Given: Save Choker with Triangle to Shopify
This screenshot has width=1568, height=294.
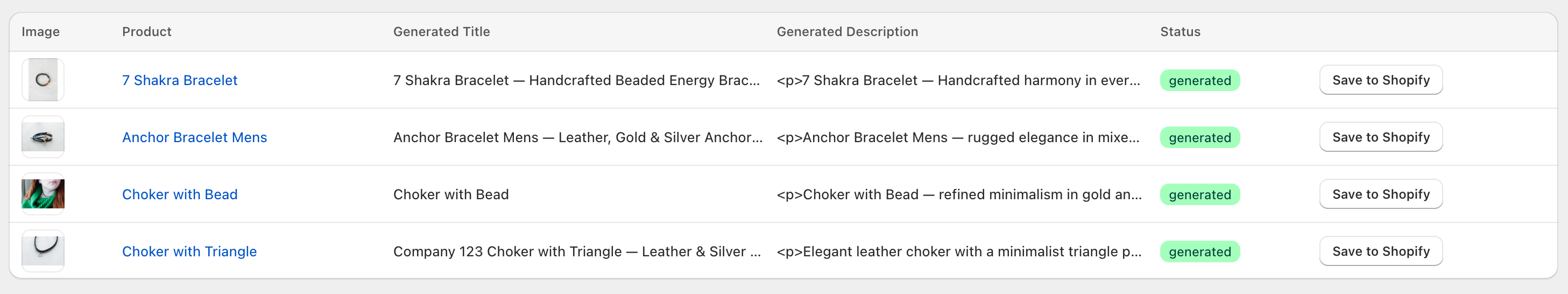Looking at the screenshot, I should 1381,251.
